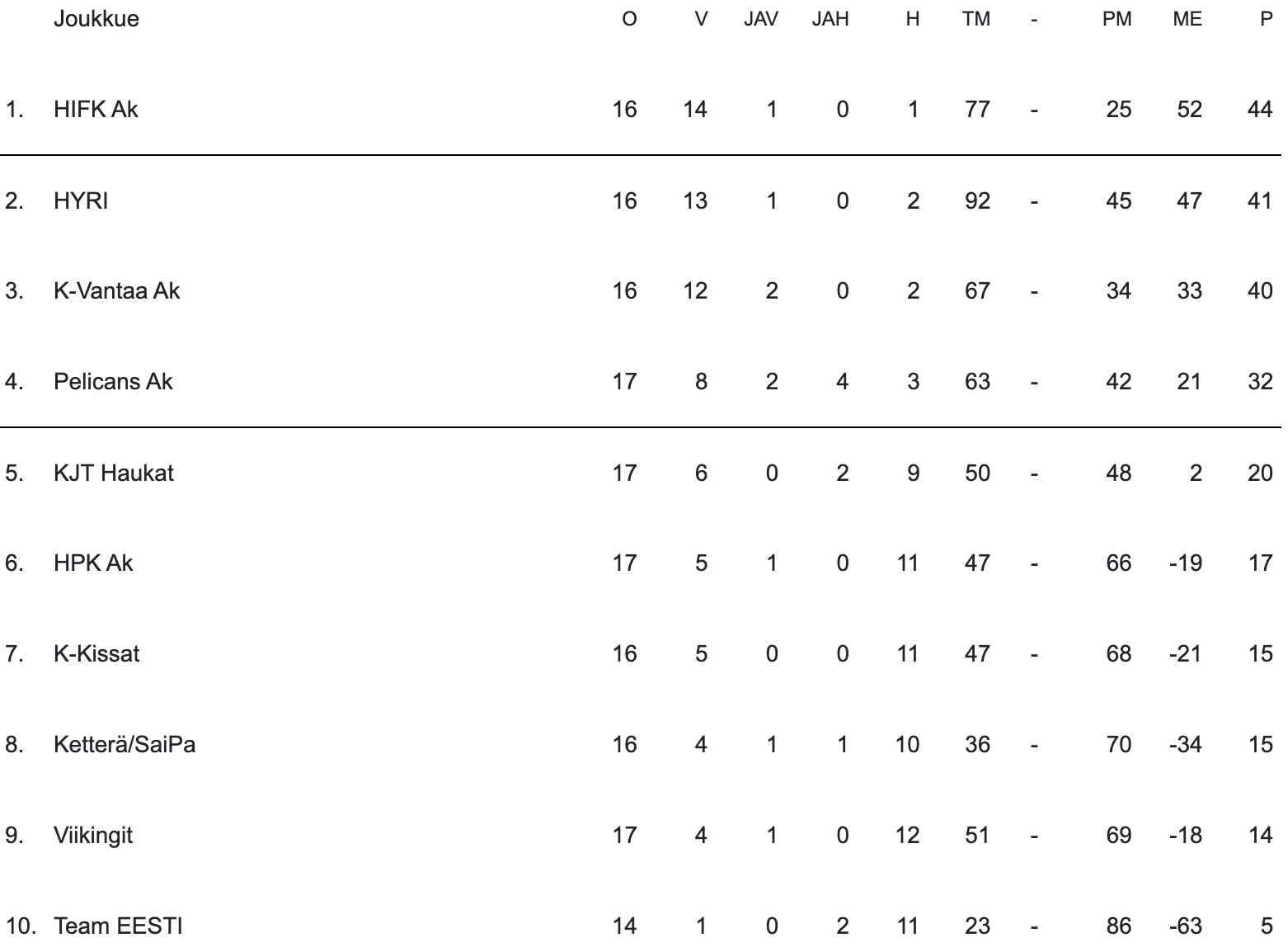Click the Joukkue column header
The image size is (1288, 947).
pos(96,19)
